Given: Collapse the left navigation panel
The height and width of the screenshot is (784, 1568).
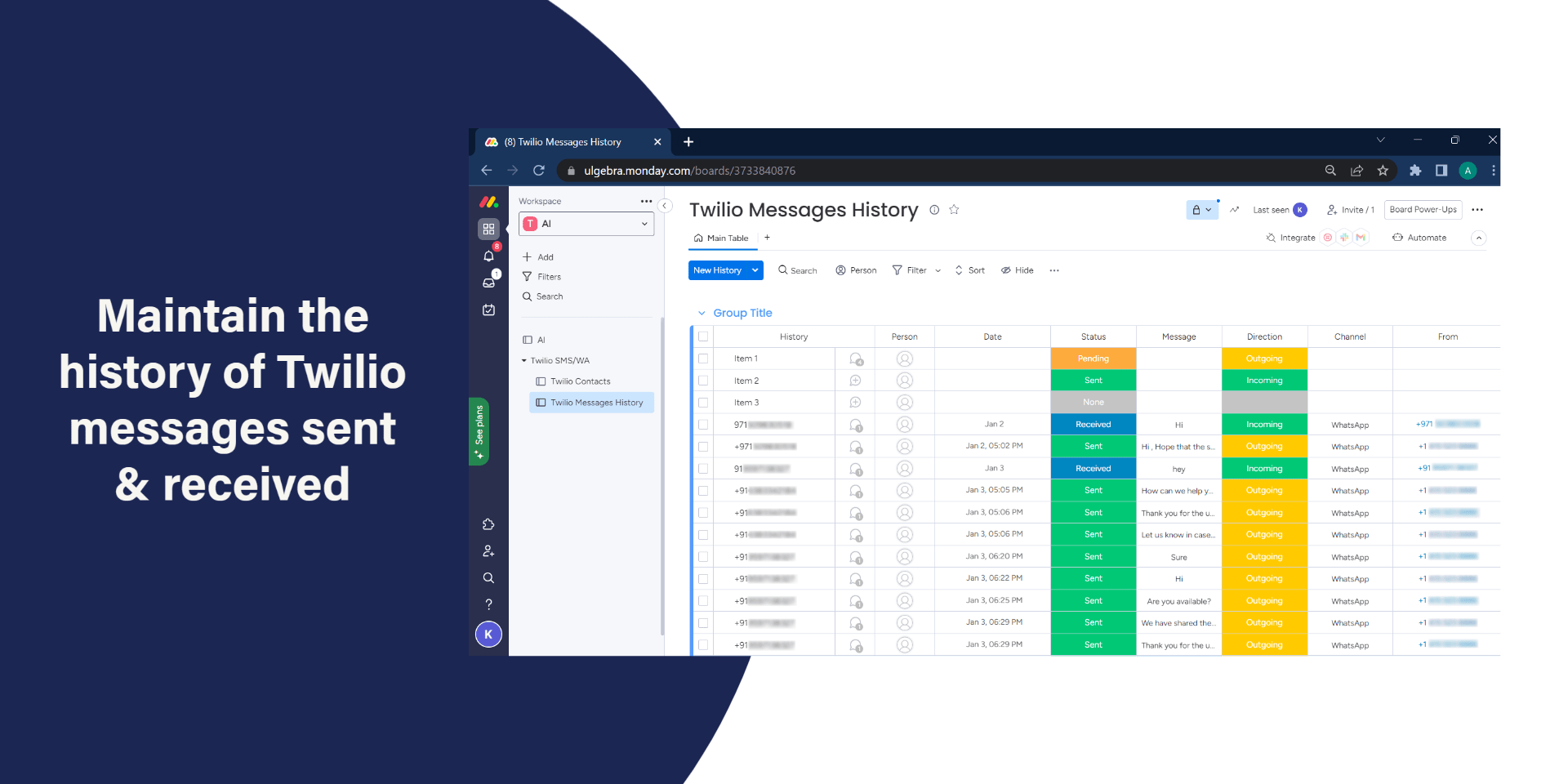Looking at the screenshot, I should (666, 206).
